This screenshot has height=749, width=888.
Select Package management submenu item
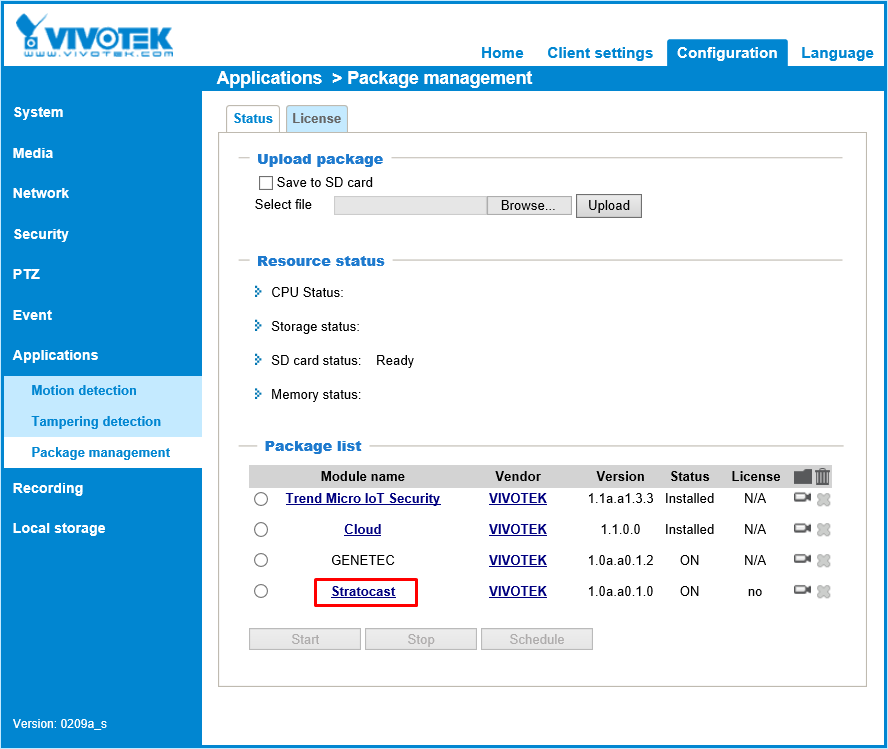click(x=101, y=452)
